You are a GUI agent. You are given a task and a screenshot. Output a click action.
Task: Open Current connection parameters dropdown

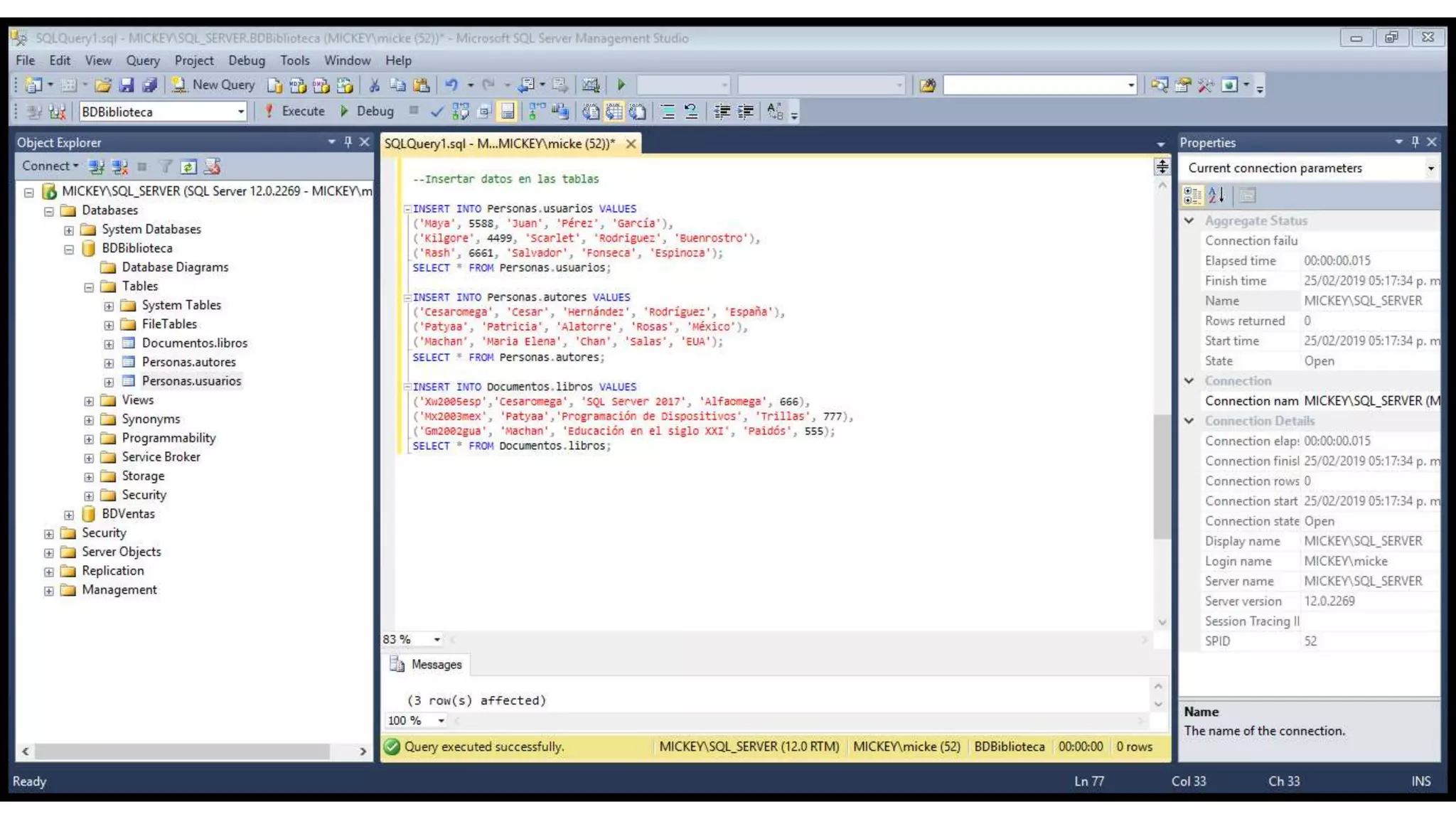1430,168
